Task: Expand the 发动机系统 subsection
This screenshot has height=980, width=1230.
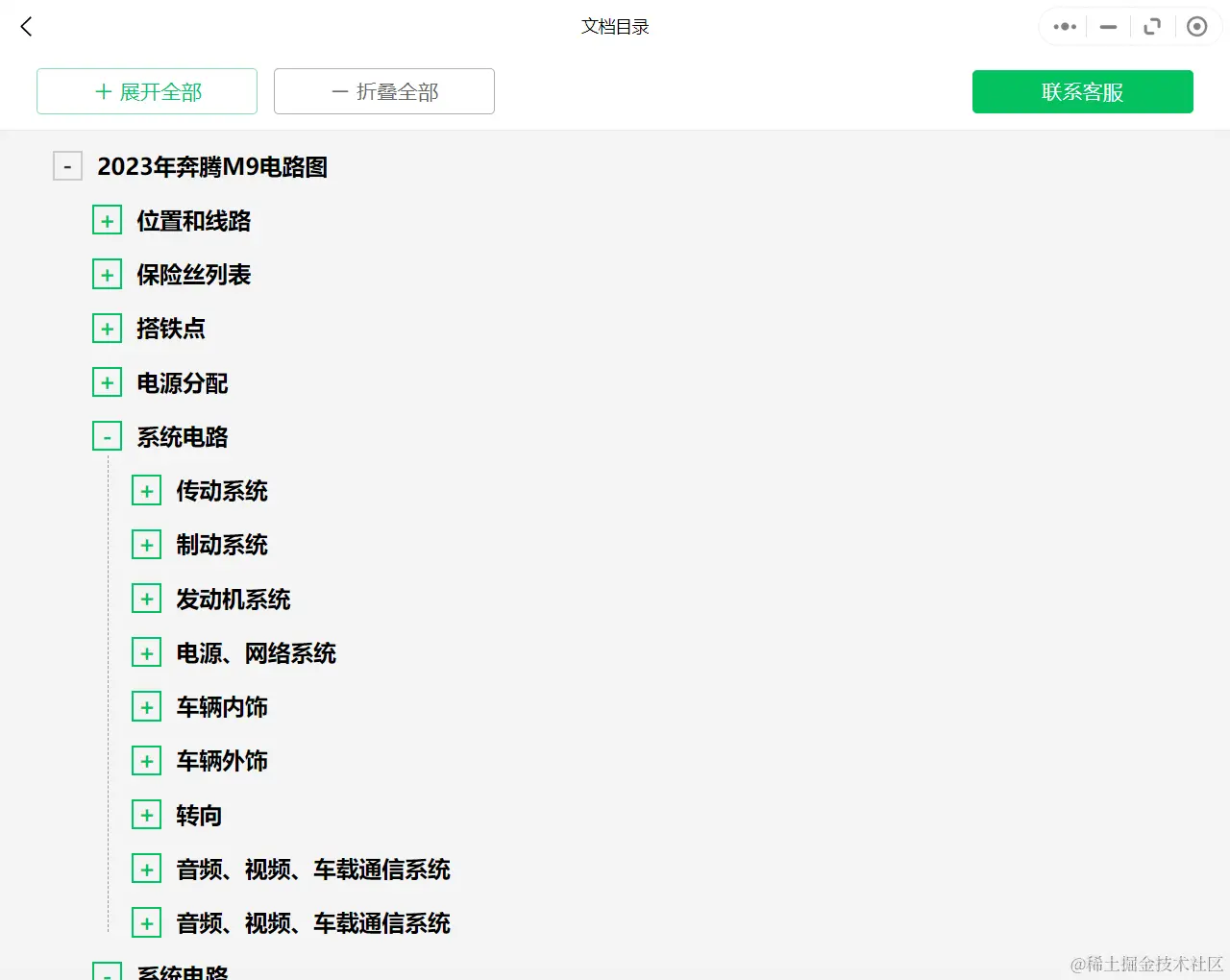Action: [146, 598]
